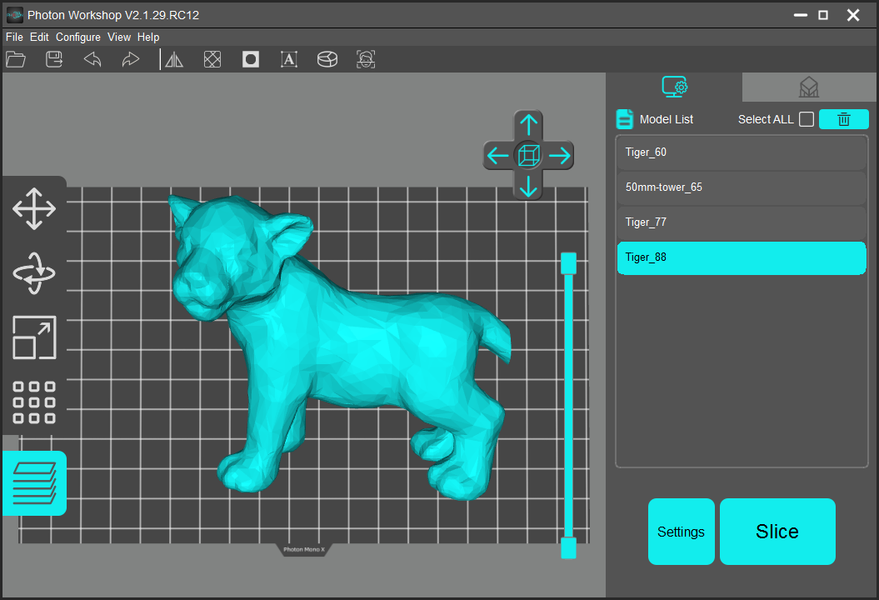
Task: Select the Mirror tool in the toolbar
Action: [174, 59]
